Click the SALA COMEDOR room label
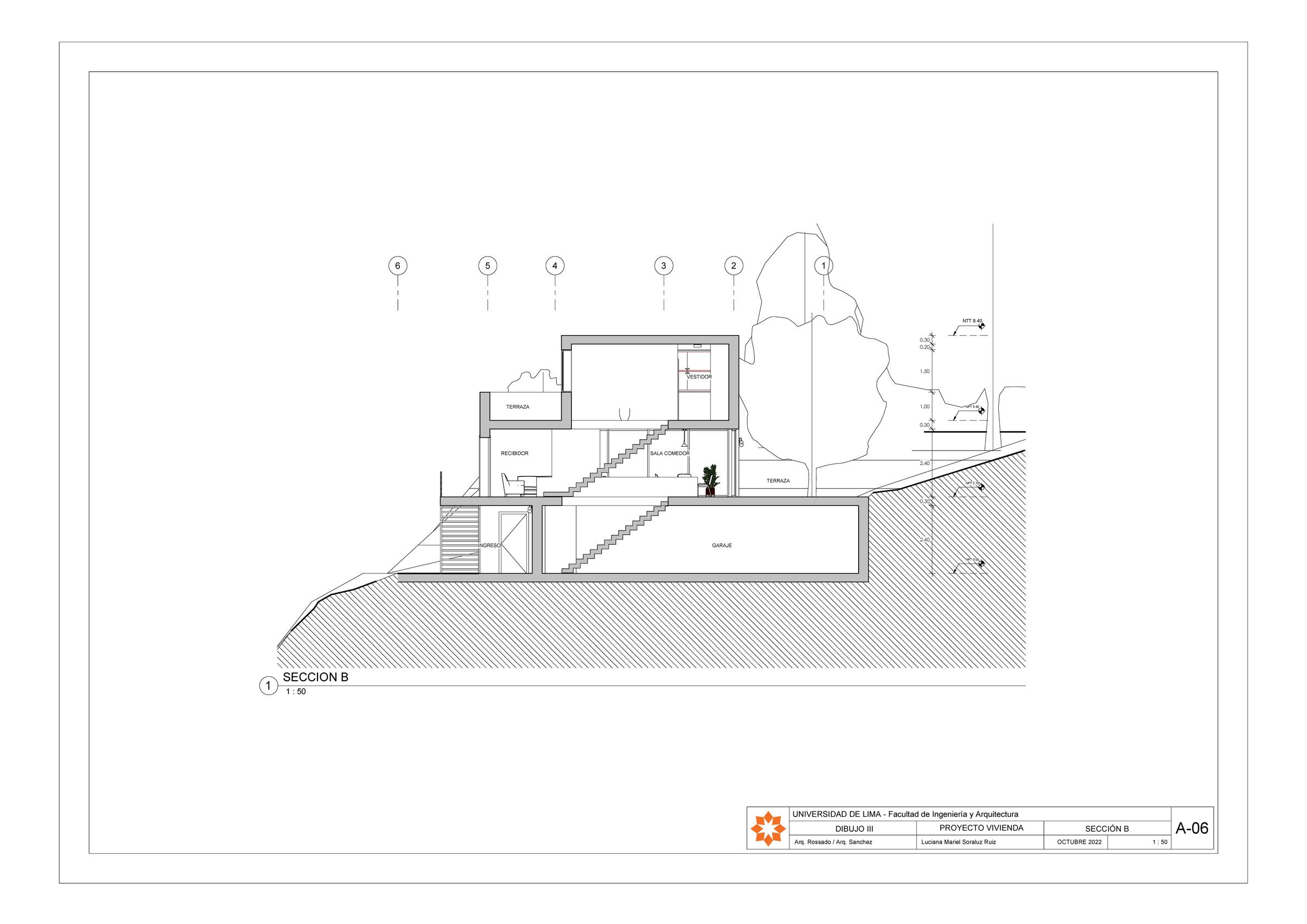1307x924 pixels. 670,453
